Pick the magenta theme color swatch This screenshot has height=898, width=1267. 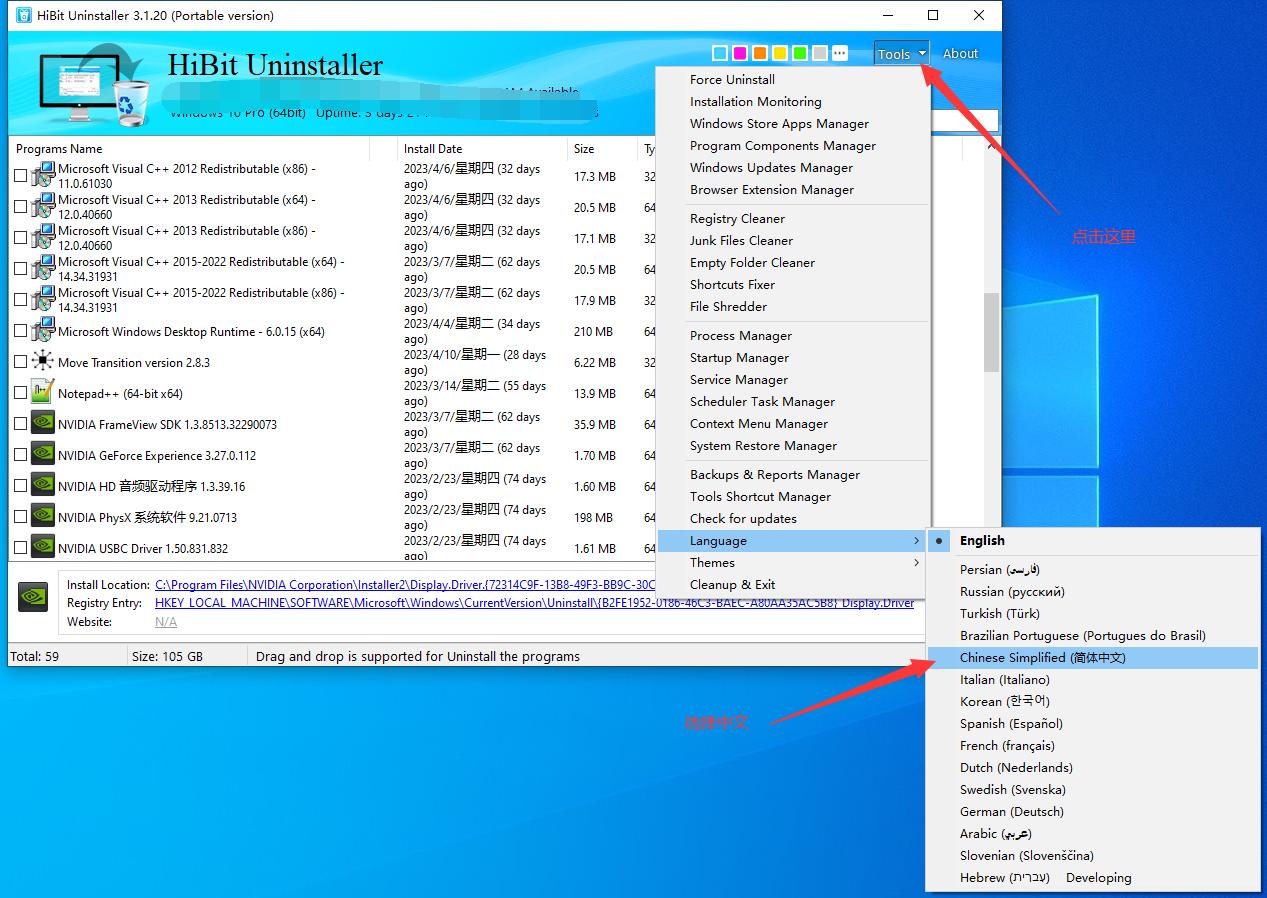(740, 53)
